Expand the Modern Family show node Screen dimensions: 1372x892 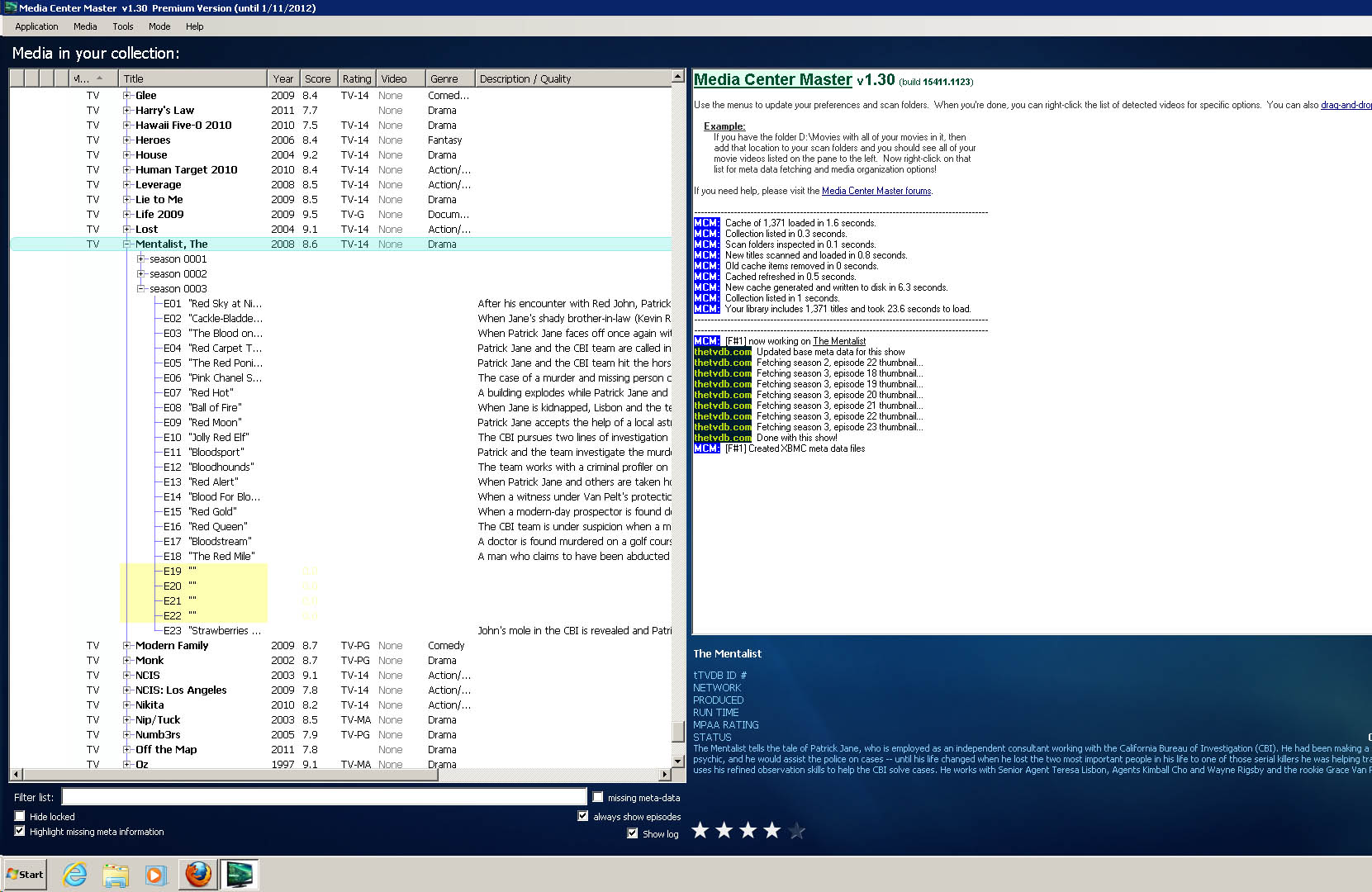(x=127, y=646)
